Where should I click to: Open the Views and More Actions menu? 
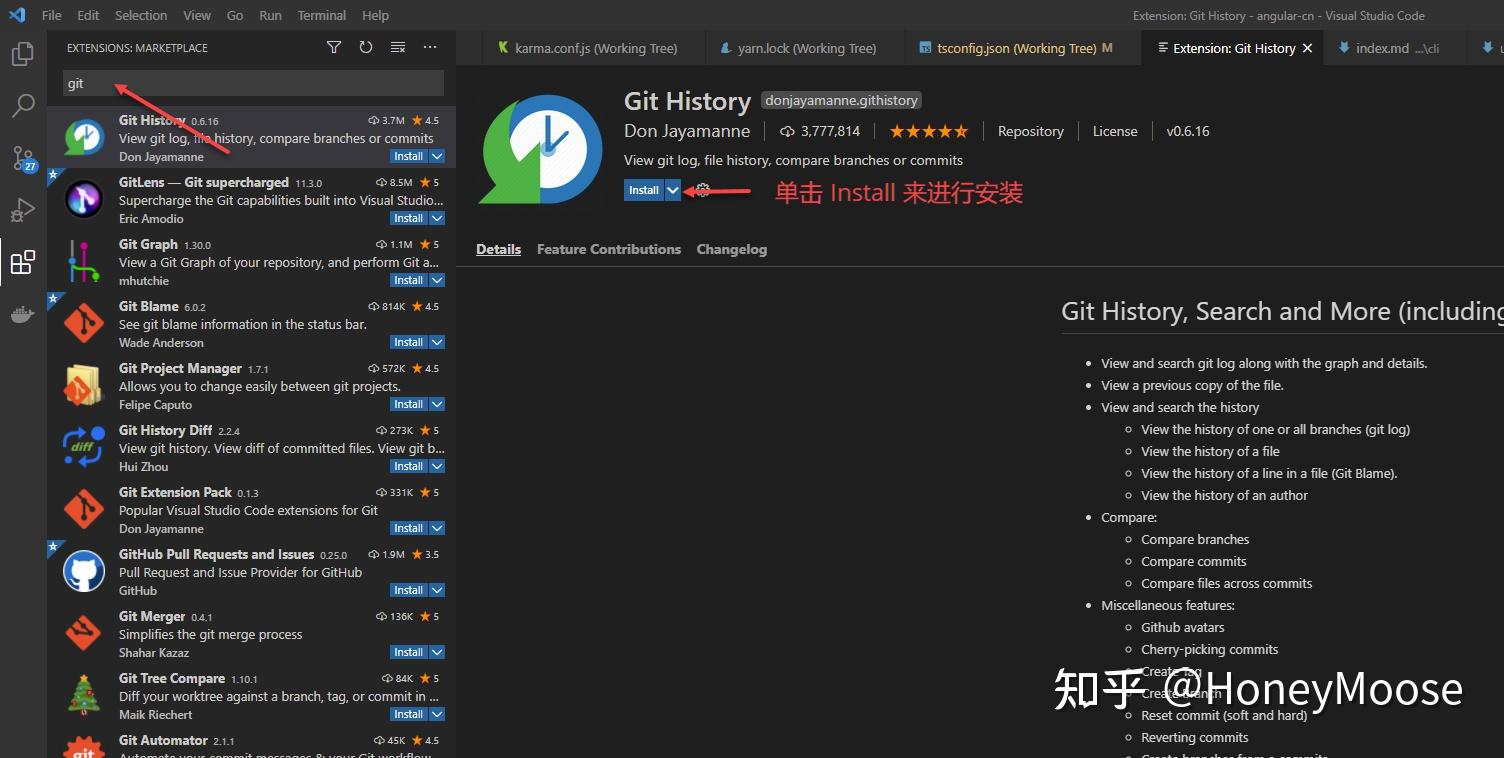[430, 47]
